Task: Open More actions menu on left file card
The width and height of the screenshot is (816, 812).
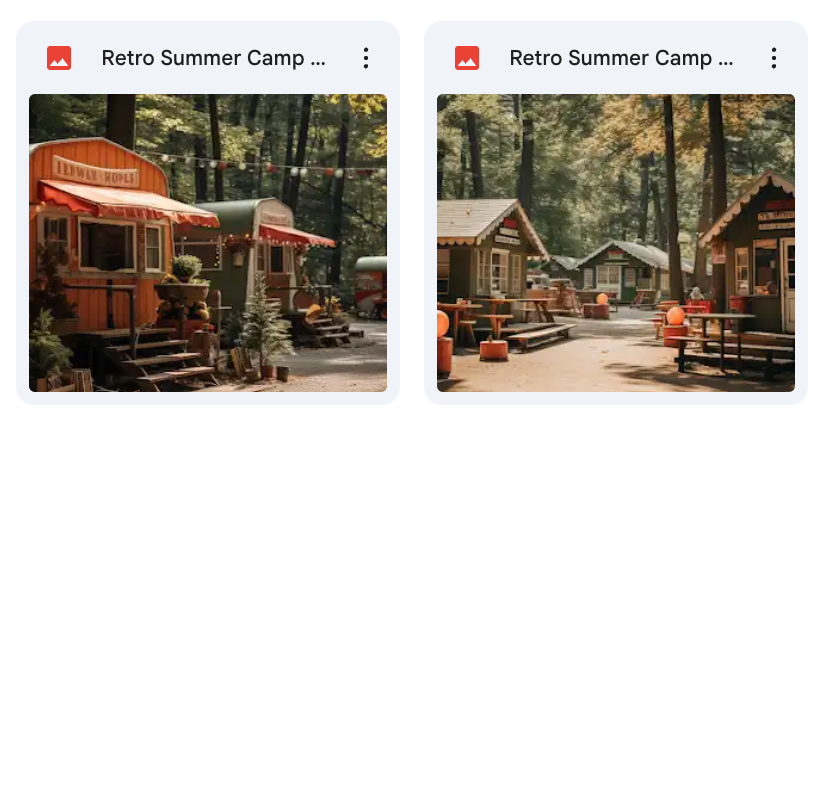Action: click(x=366, y=58)
